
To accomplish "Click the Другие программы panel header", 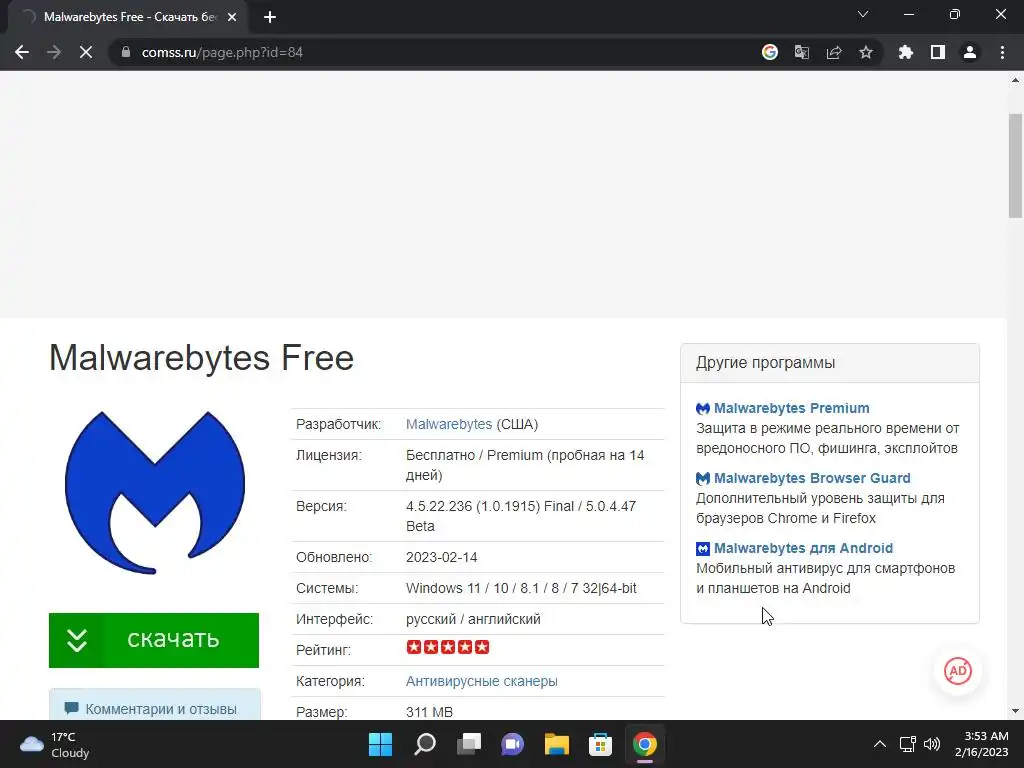I will point(829,363).
